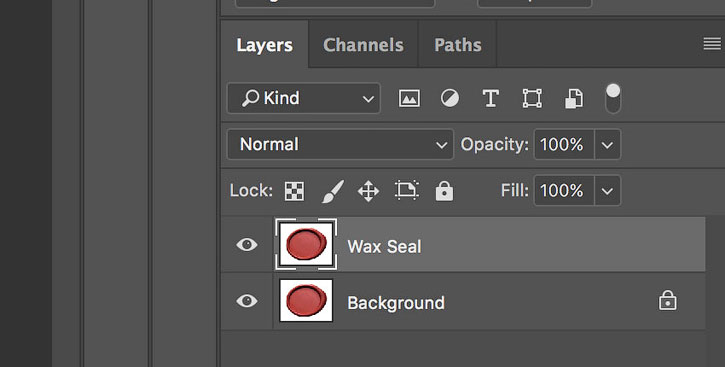The image size is (725, 367).
Task: Switch to the Channels tab
Action: [363, 45]
